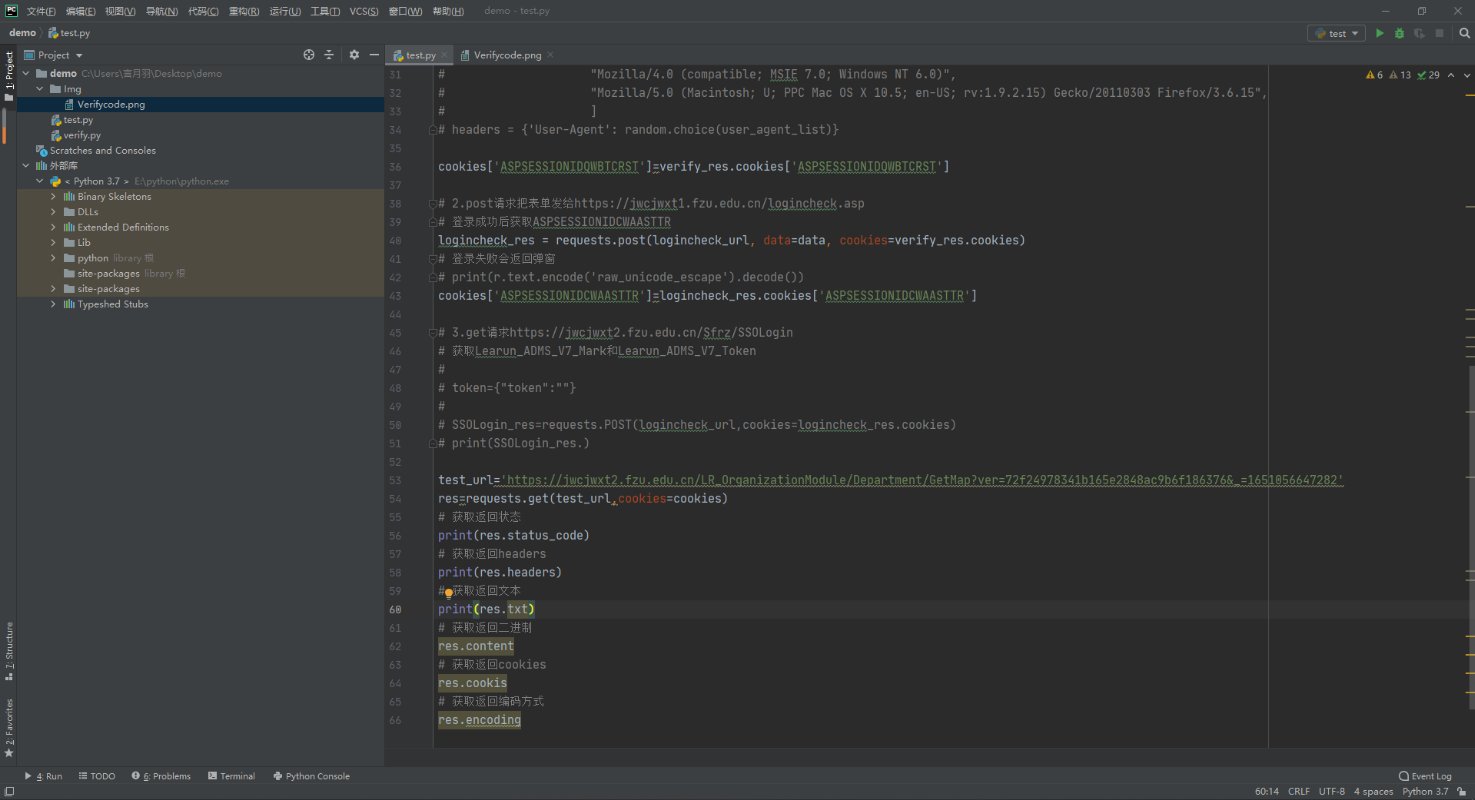This screenshot has height=800, width=1475.
Task: Close the test.py editor tab
Action: point(445,56)
